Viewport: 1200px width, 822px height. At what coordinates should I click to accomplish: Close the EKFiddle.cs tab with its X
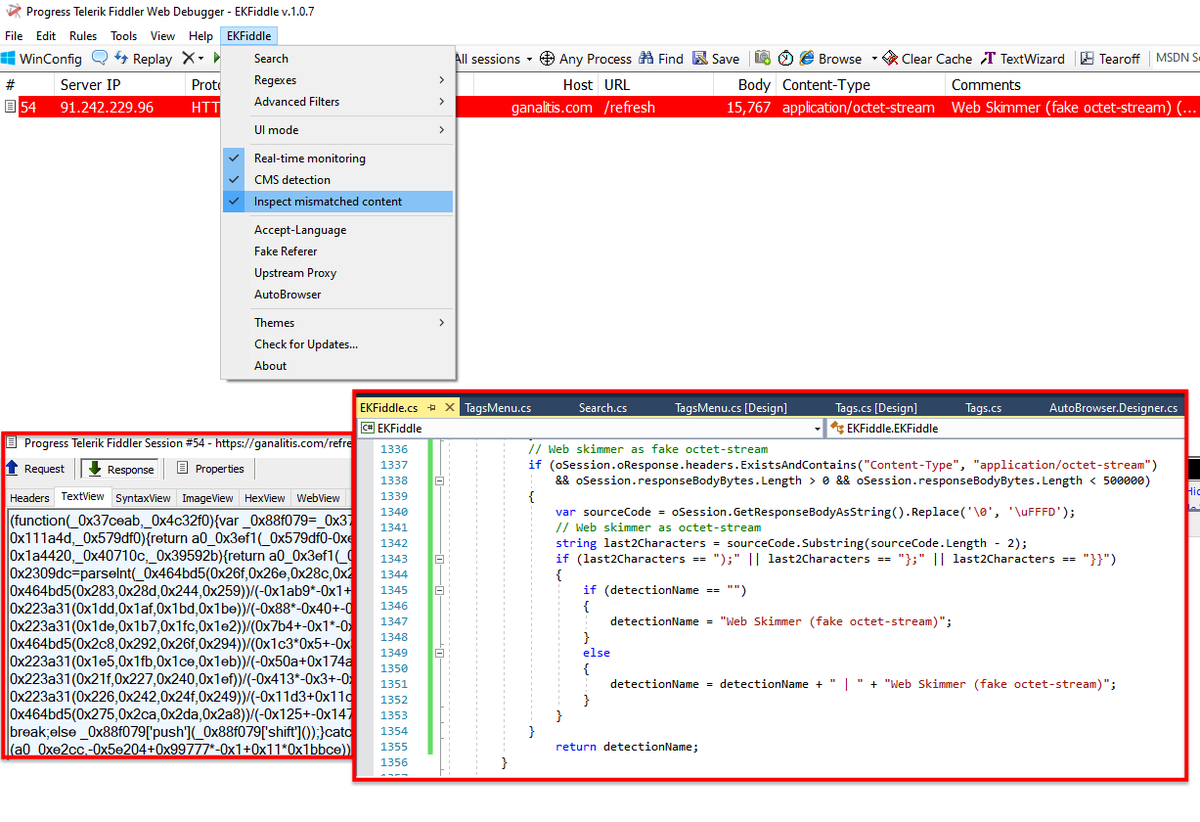(450, 408)
